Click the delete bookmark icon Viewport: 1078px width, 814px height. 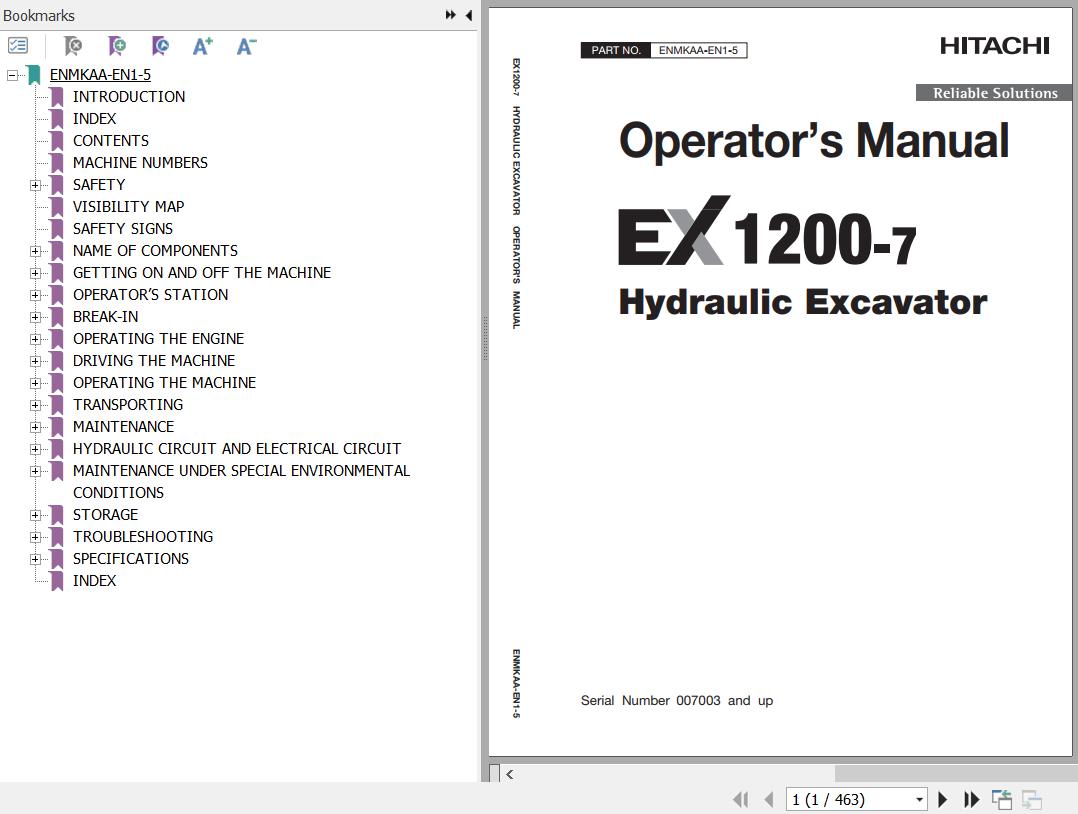(x=73, y=46)
